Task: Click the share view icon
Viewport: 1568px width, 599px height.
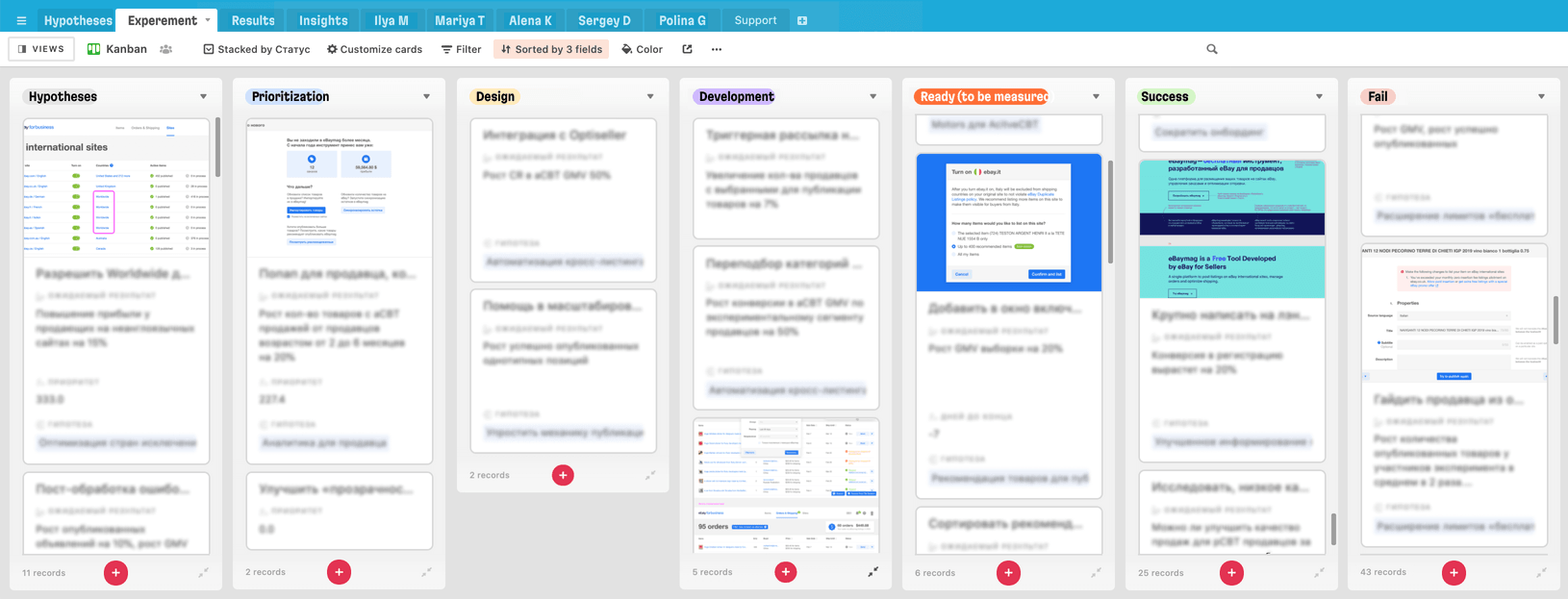Action: [687, 49]
